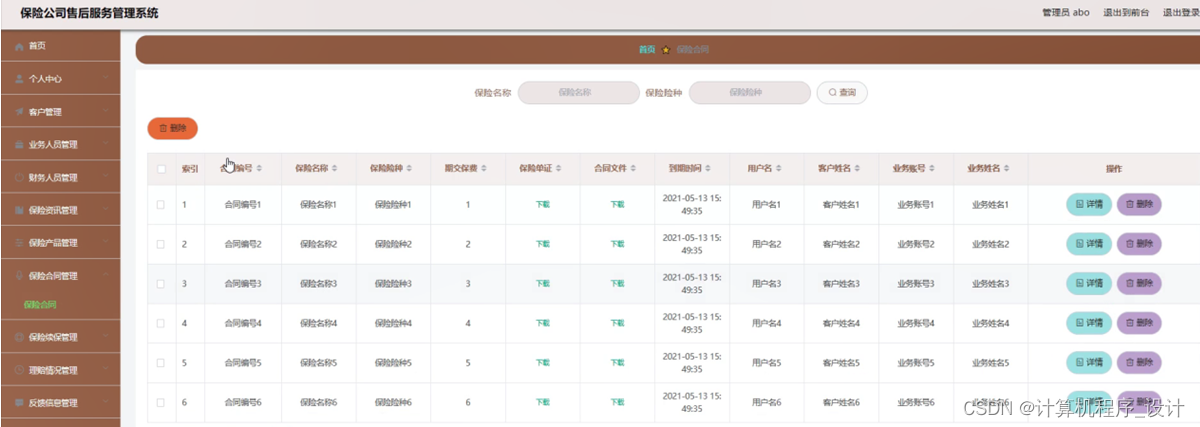The height and width of the screenshot is (427, 1200).
Task: Expand the 保险产品管理 sidebar menu
Action: click(60, 243)
